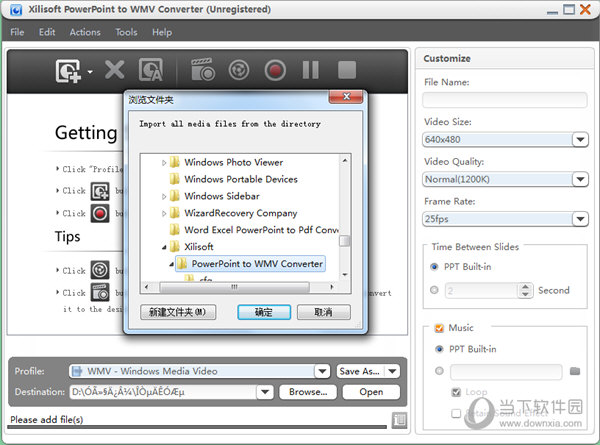This screenshot has height=445, width=600.
Task: Open the Destination path dropdown arrow
Action: (x=265, y=392)
